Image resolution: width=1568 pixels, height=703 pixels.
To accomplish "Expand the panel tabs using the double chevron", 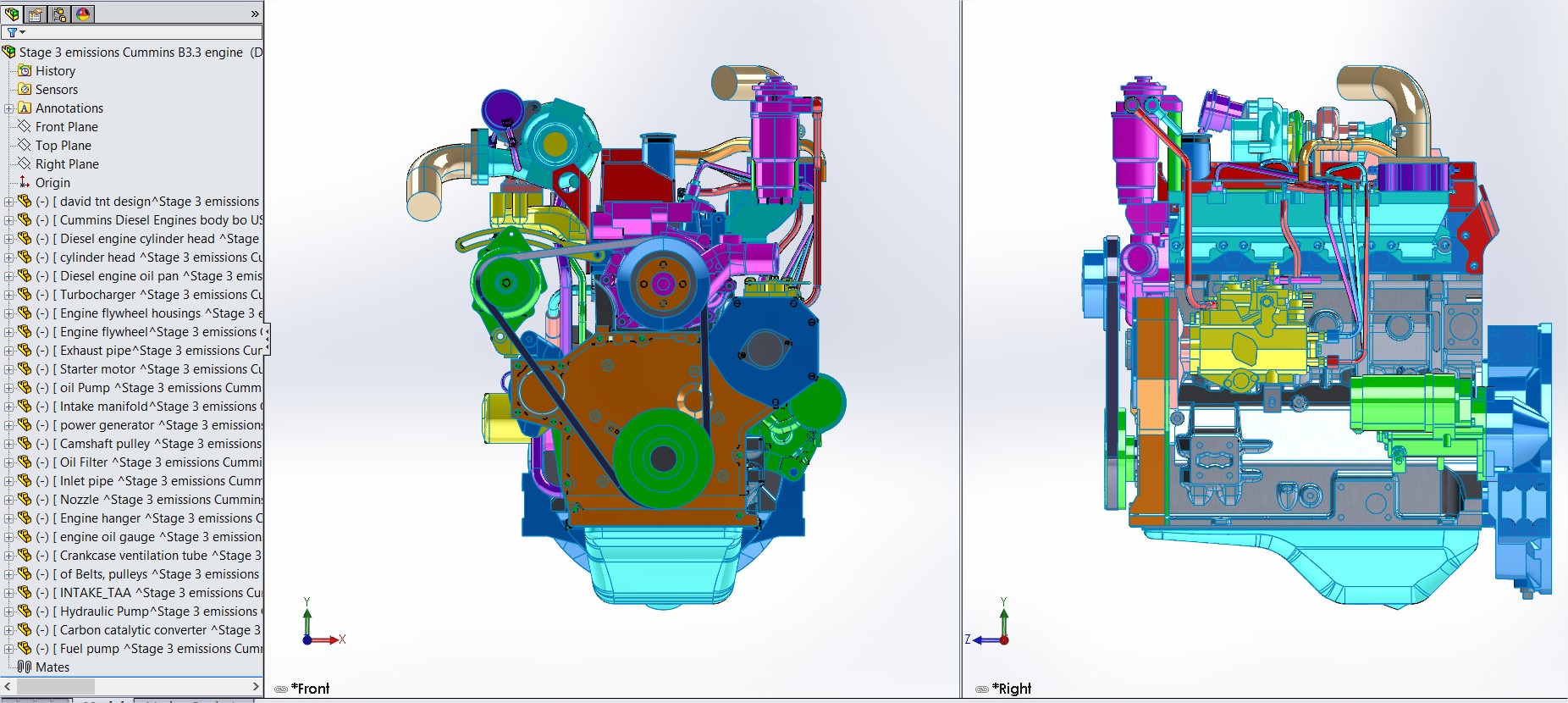I will [255, 14].
